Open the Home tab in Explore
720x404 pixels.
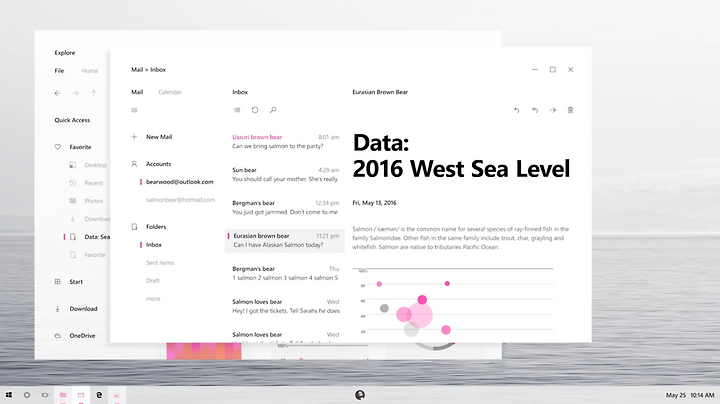(x=90, y=71)
